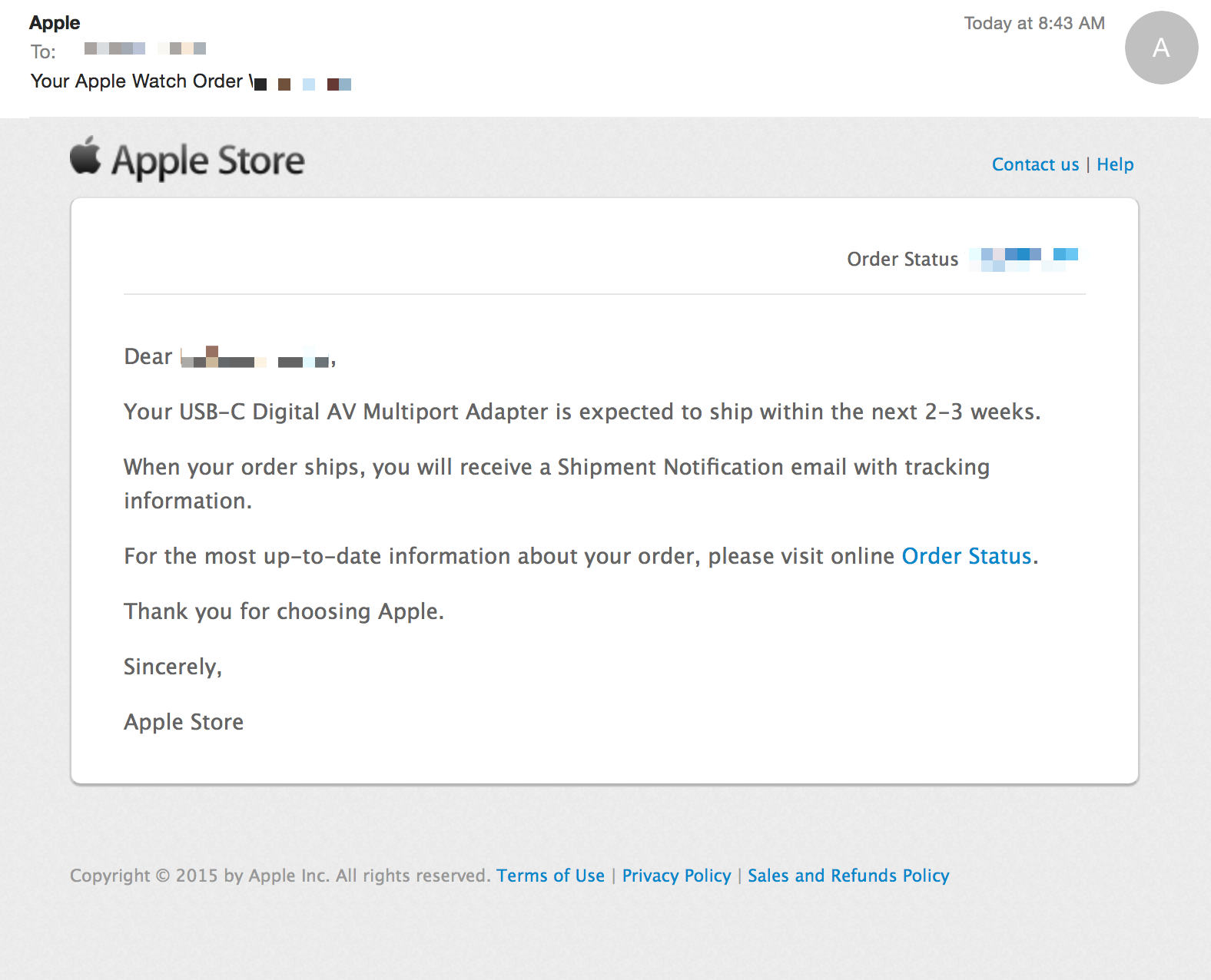Screen dimensions: 1211x980
Task: Click 'Thank you for choosing Apple.' text
Action: click(x=284, y=611)
